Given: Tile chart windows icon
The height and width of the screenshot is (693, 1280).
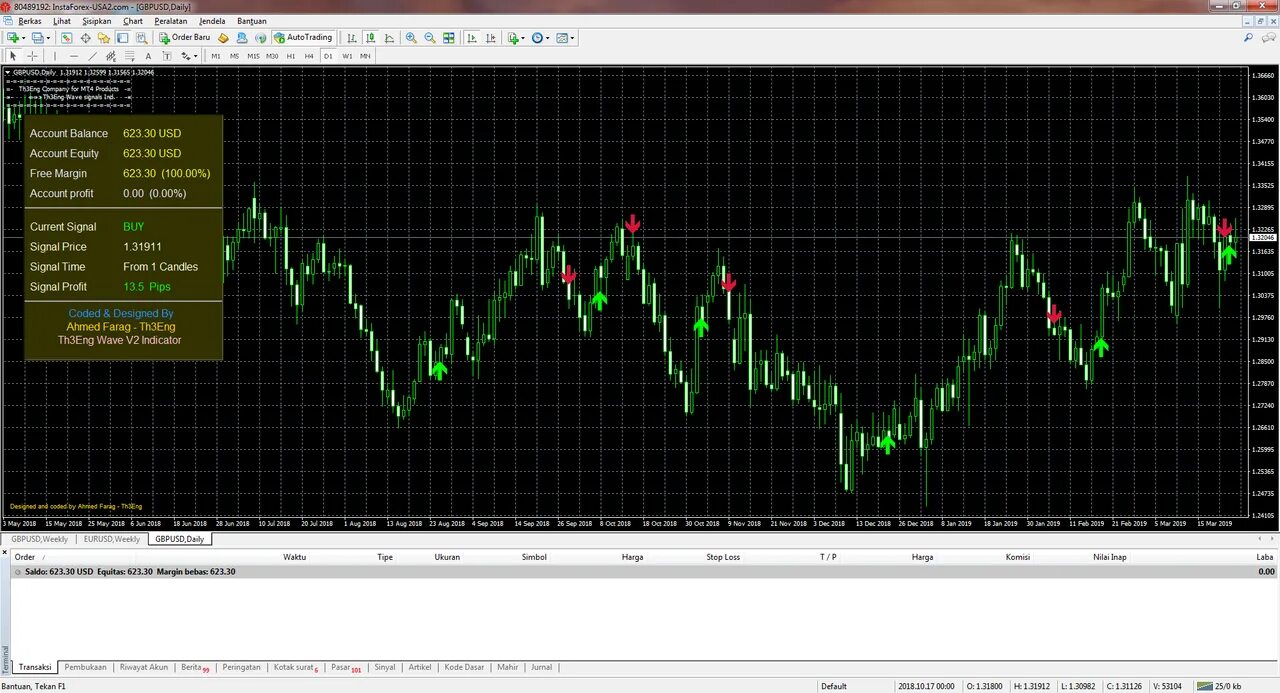Looking at the screenshot, I should pos(449,38).
